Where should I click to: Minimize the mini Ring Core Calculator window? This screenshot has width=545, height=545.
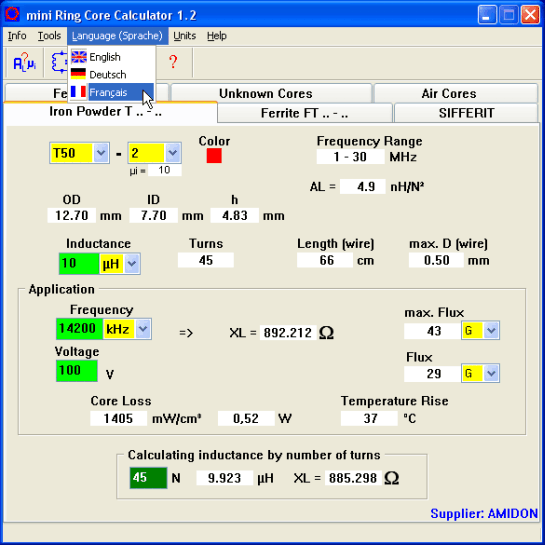click(x=486, y=15)
